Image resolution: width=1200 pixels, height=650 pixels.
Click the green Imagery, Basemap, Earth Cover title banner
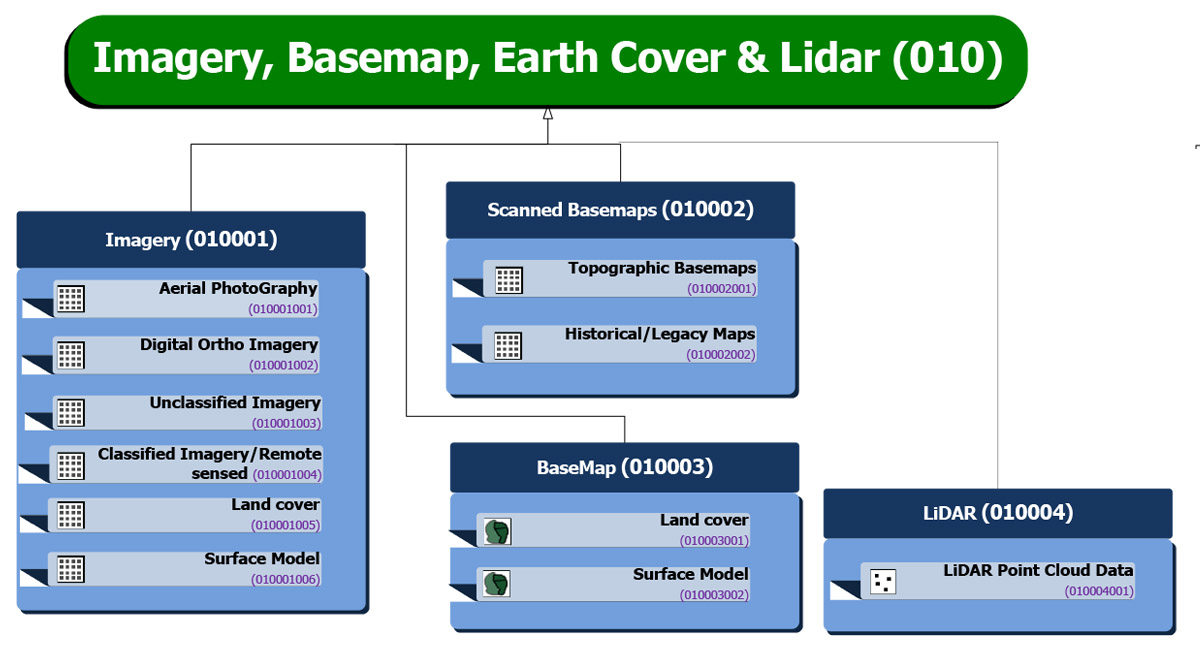[547, 59]
